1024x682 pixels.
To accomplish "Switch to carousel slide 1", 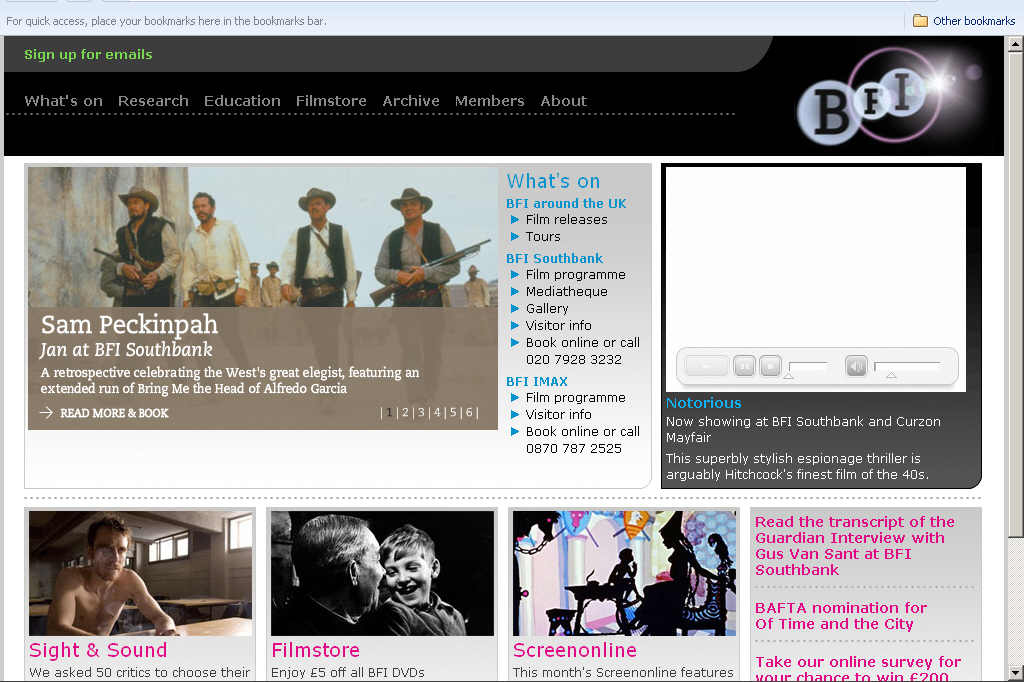I will click(x=389, y=413).
